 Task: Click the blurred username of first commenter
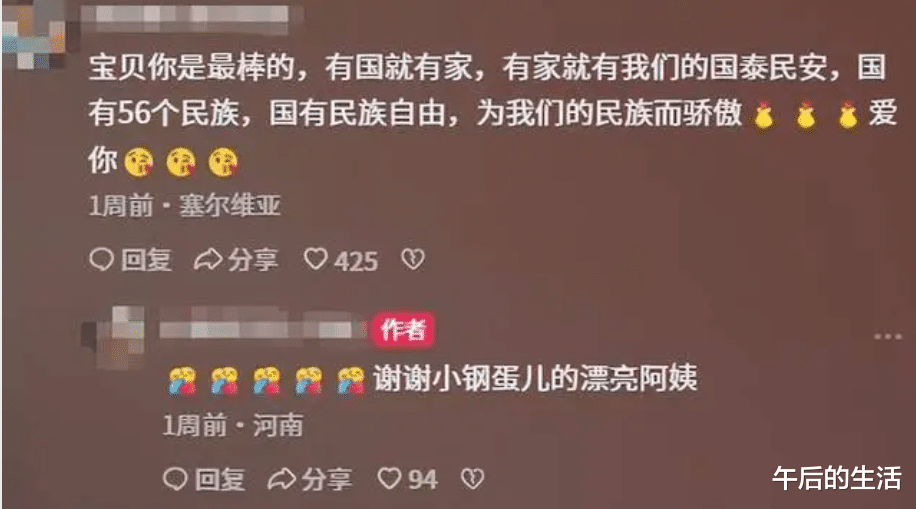coord(191,14)
